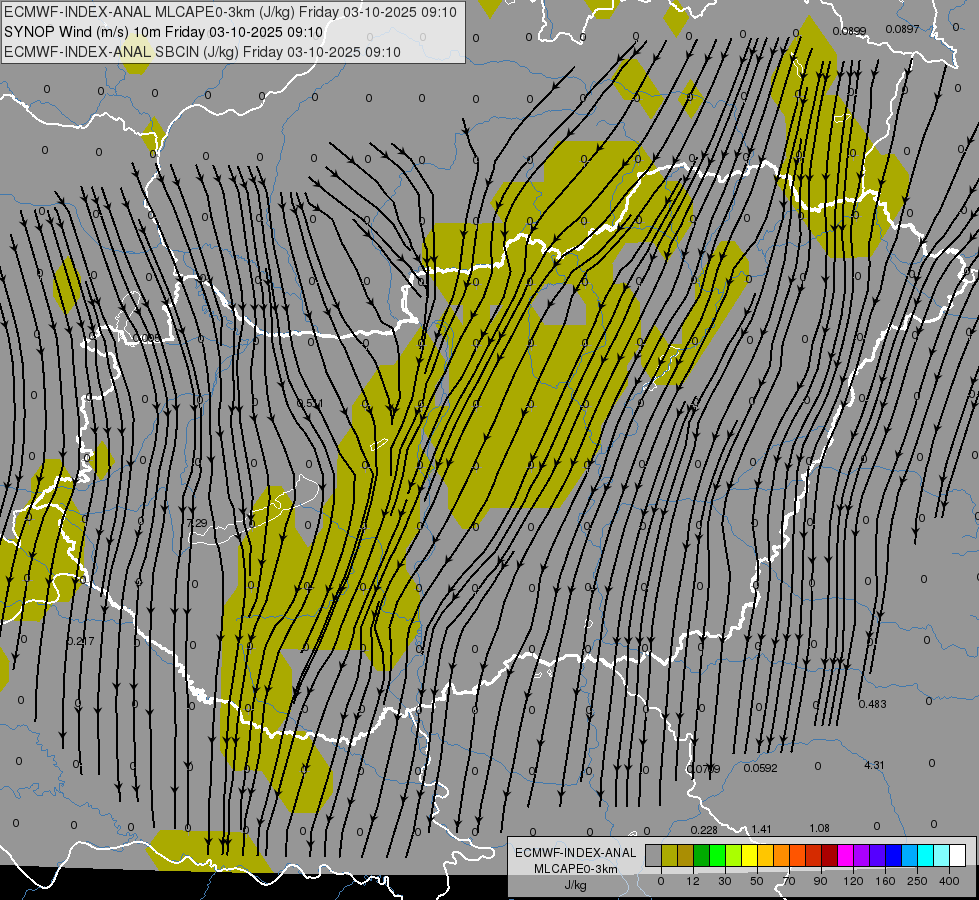
Task: Click the legend label MLCAPE0-3km
Action: 576,869
